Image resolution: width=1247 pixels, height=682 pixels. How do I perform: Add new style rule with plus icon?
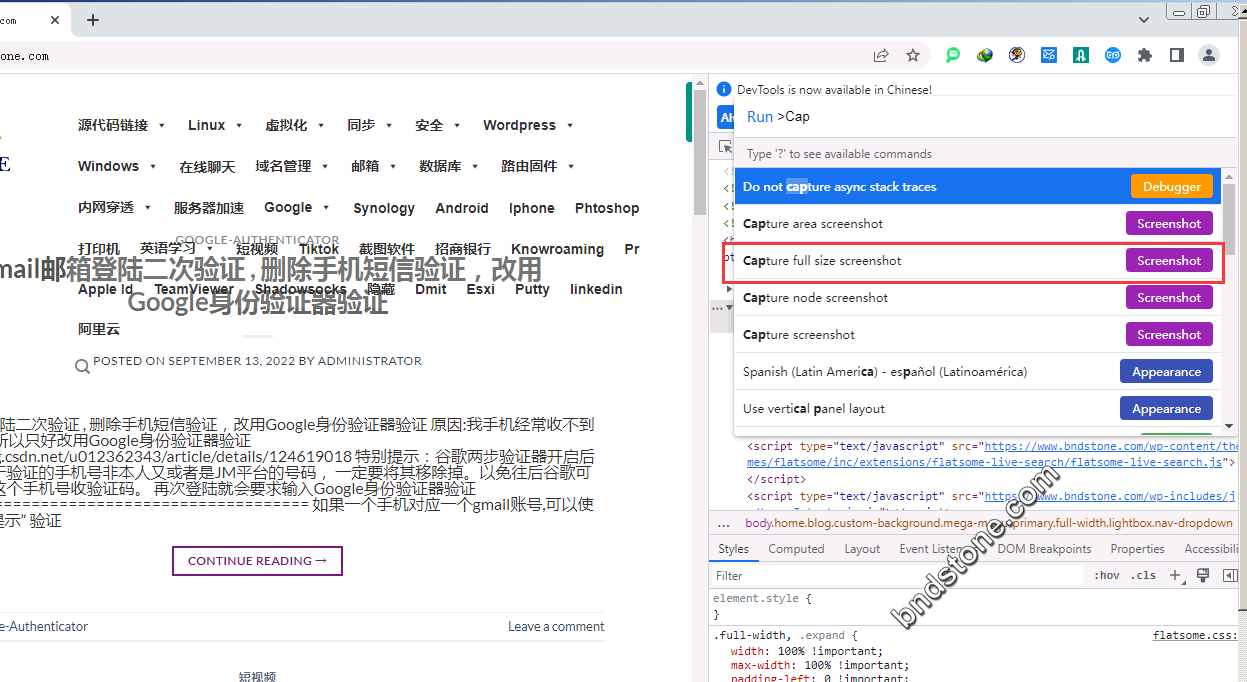(x=1175, y=576)
